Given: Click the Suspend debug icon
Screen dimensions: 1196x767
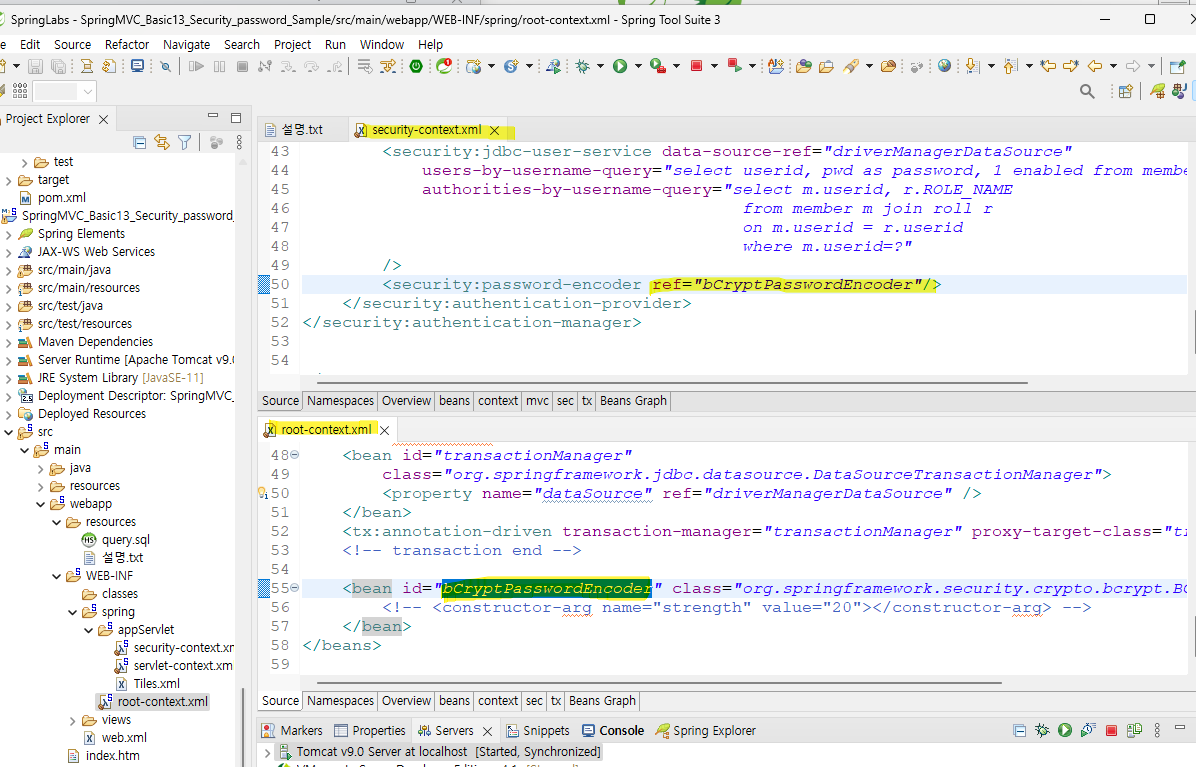Looking at the screenshot, I should tap(220, 66).
